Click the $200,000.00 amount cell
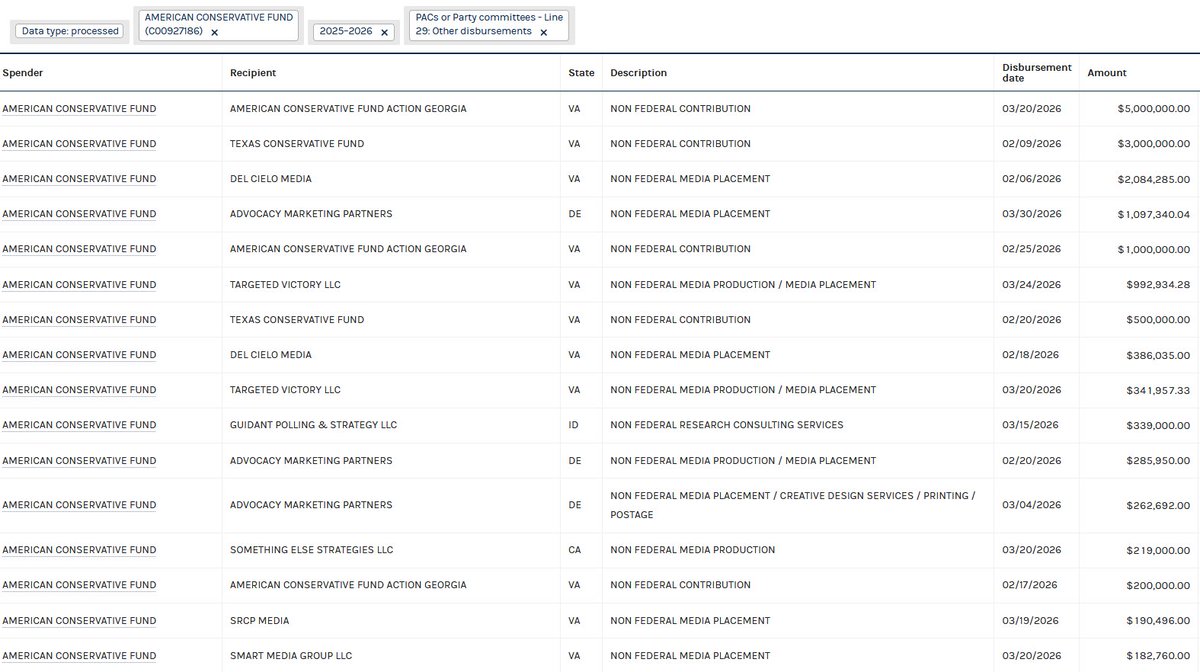The height and width of the screenshot is (672, 1200). (x=1158, y=585)
